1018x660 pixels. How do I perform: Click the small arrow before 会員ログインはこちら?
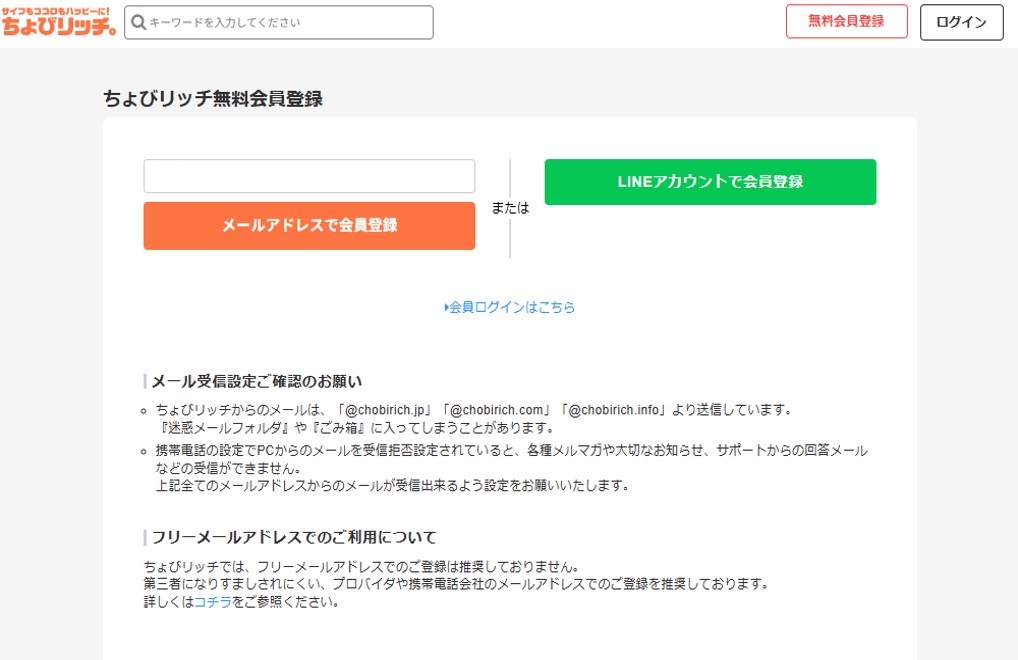coord(446,308)
